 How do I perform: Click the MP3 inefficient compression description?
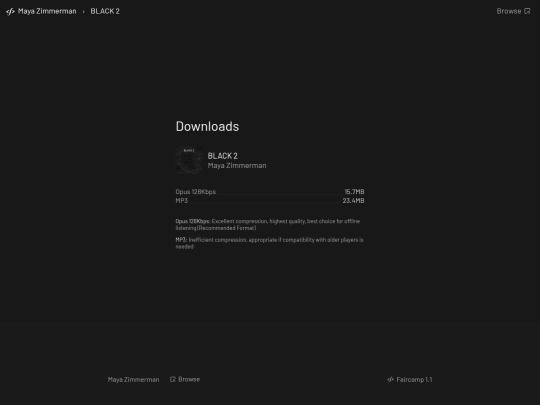(x=269, y=243)
